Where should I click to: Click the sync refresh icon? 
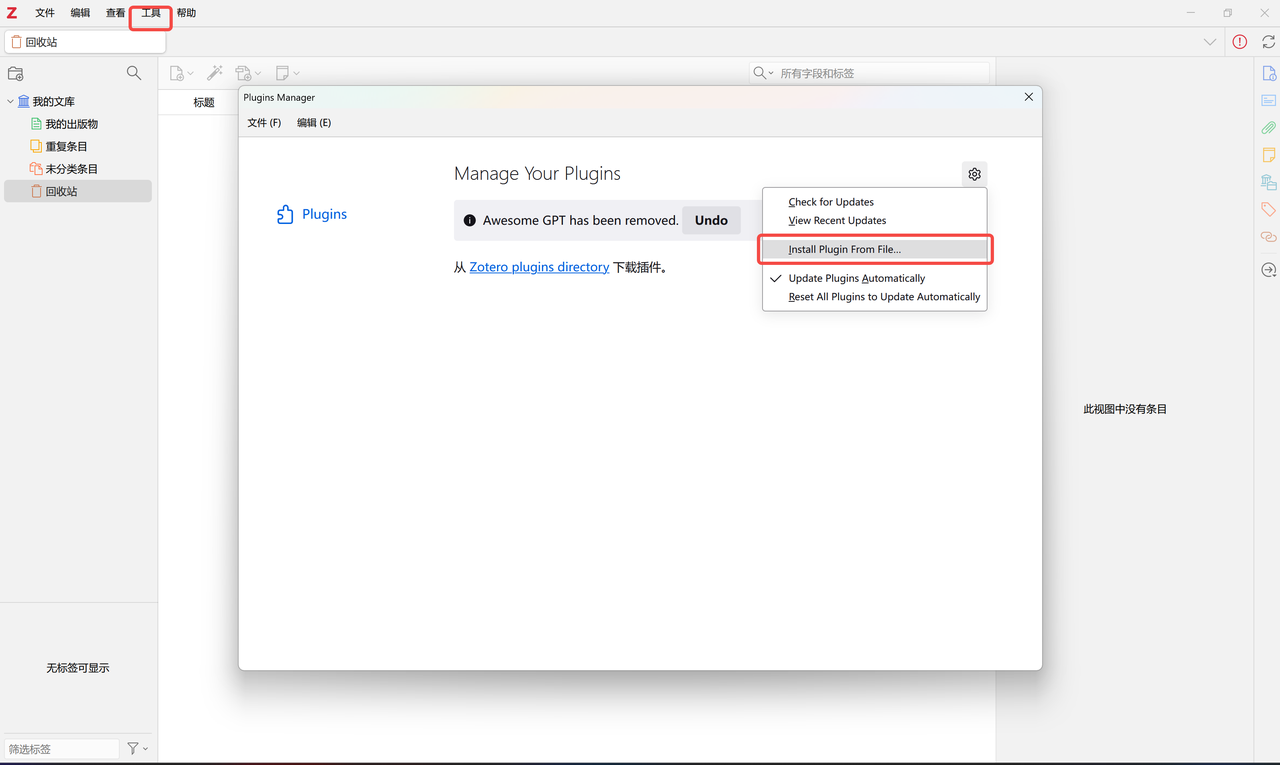[1268, 42]
